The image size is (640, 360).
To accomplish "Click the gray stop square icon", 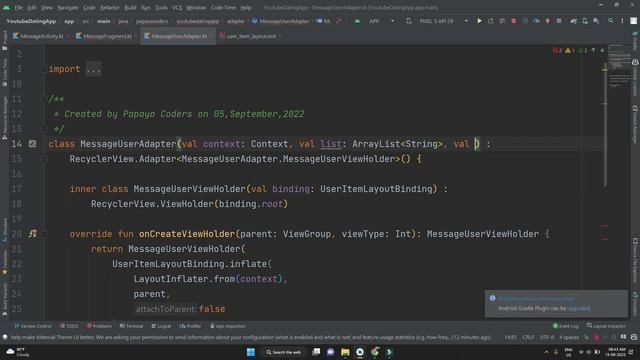I will point(559,21).
